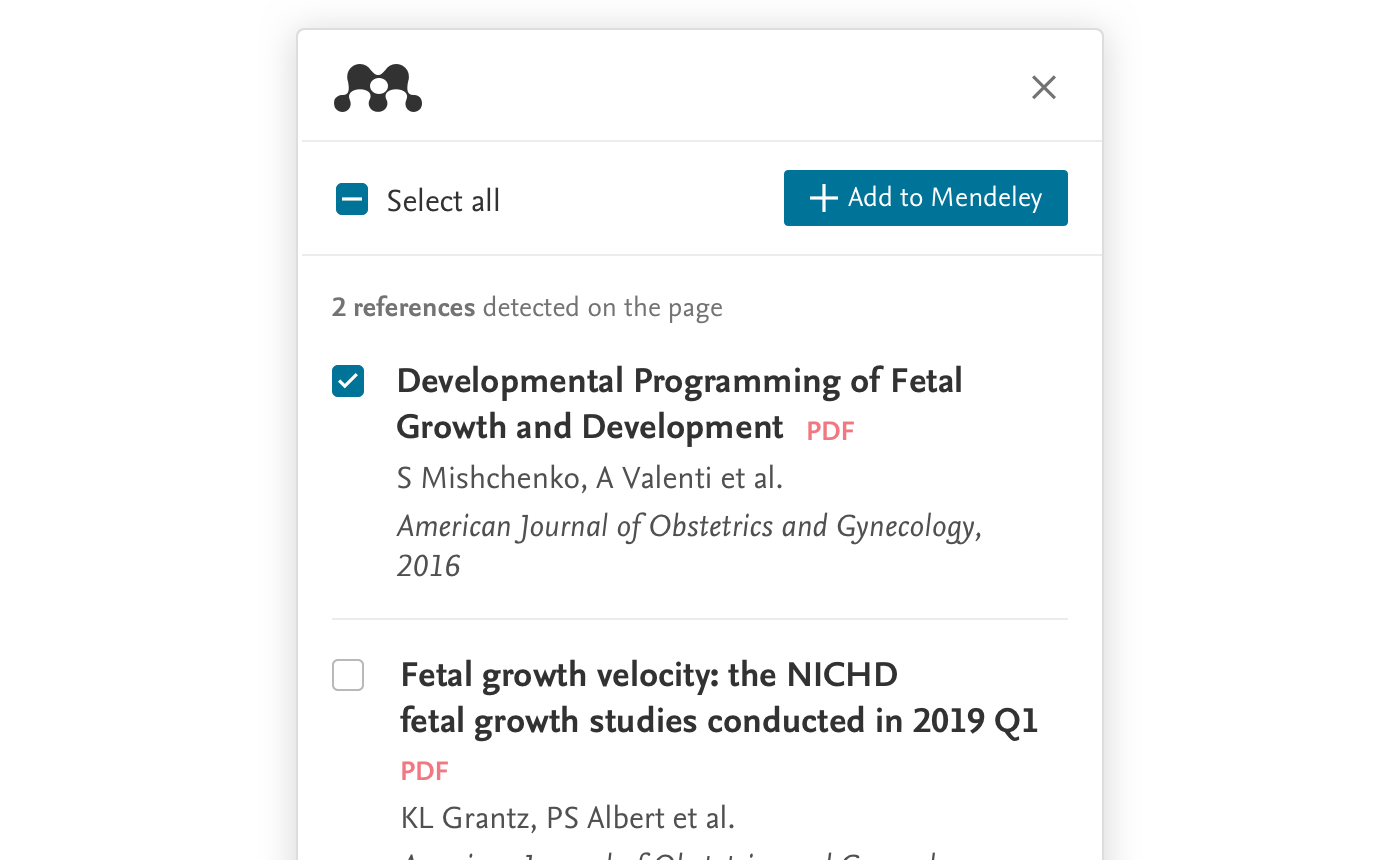Click the plus icon in Add to Mendeley
This screenshot has width=1398, height=860.
coord(823,198)
